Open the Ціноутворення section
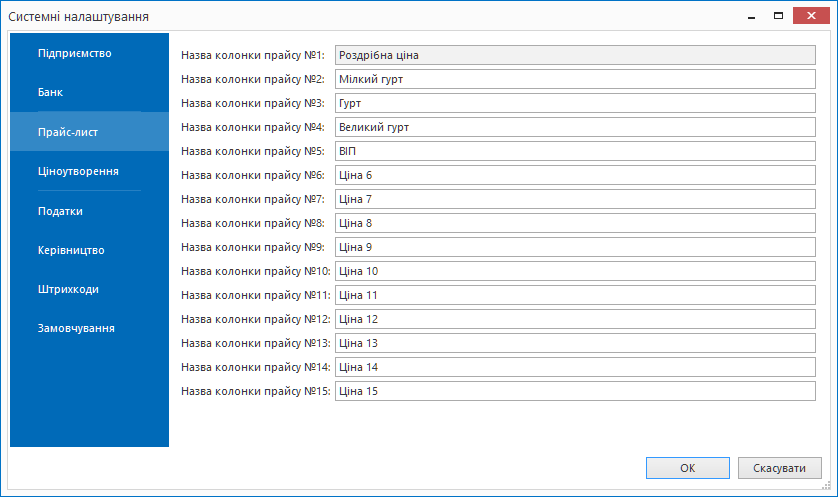Viewport: 838px width, 497px height. (78, 171)
